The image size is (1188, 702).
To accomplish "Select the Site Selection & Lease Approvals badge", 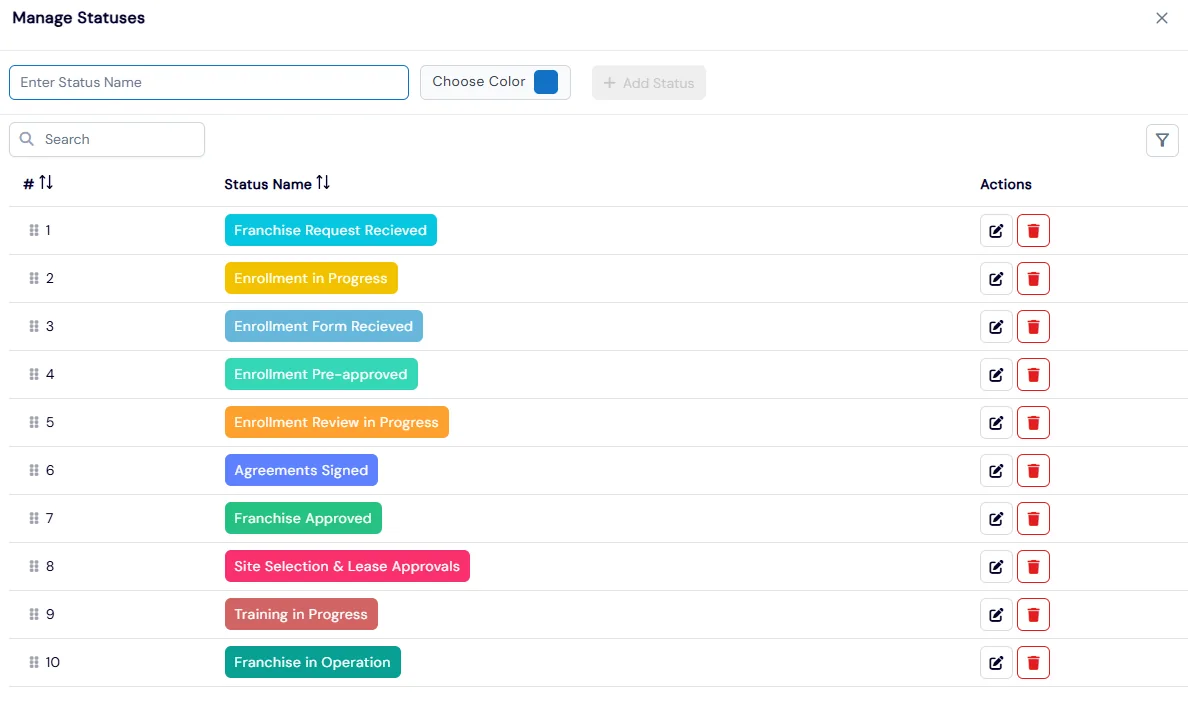I will click(x=347, y=566).
